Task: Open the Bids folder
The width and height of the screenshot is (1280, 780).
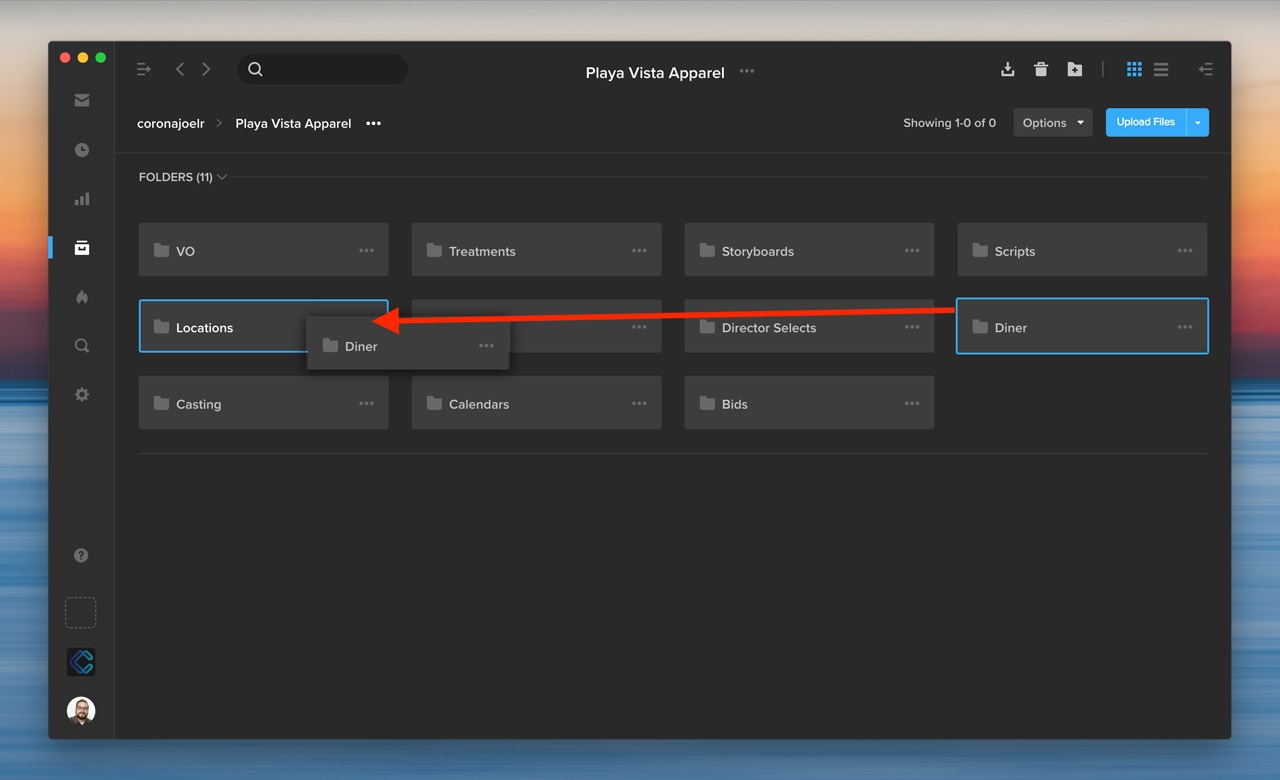Action: [x=809, y=403]
